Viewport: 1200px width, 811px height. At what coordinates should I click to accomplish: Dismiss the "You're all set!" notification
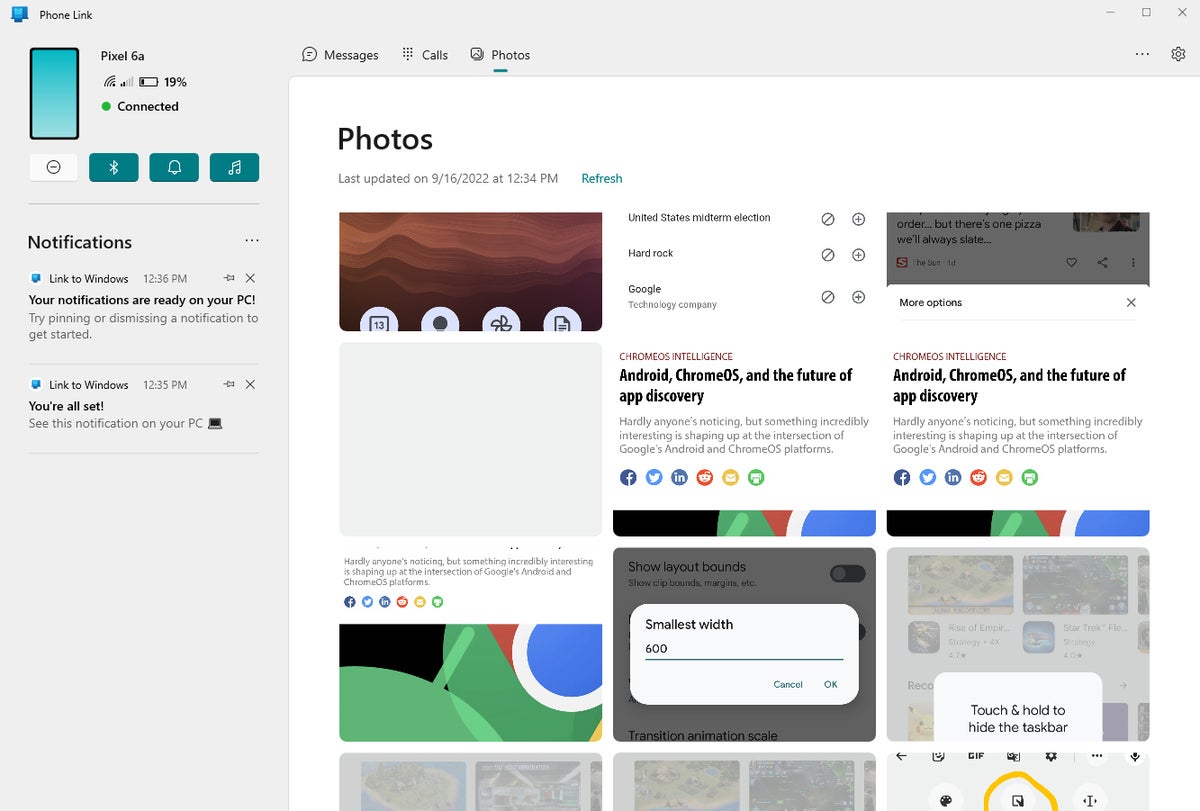click(x=250, y=385)
